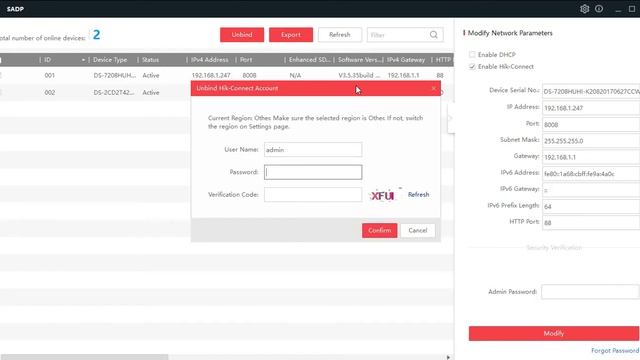This screenshot has width=640, height=360.
Task: Sort devices by ID column arrow
Action: tap(83, 60)
